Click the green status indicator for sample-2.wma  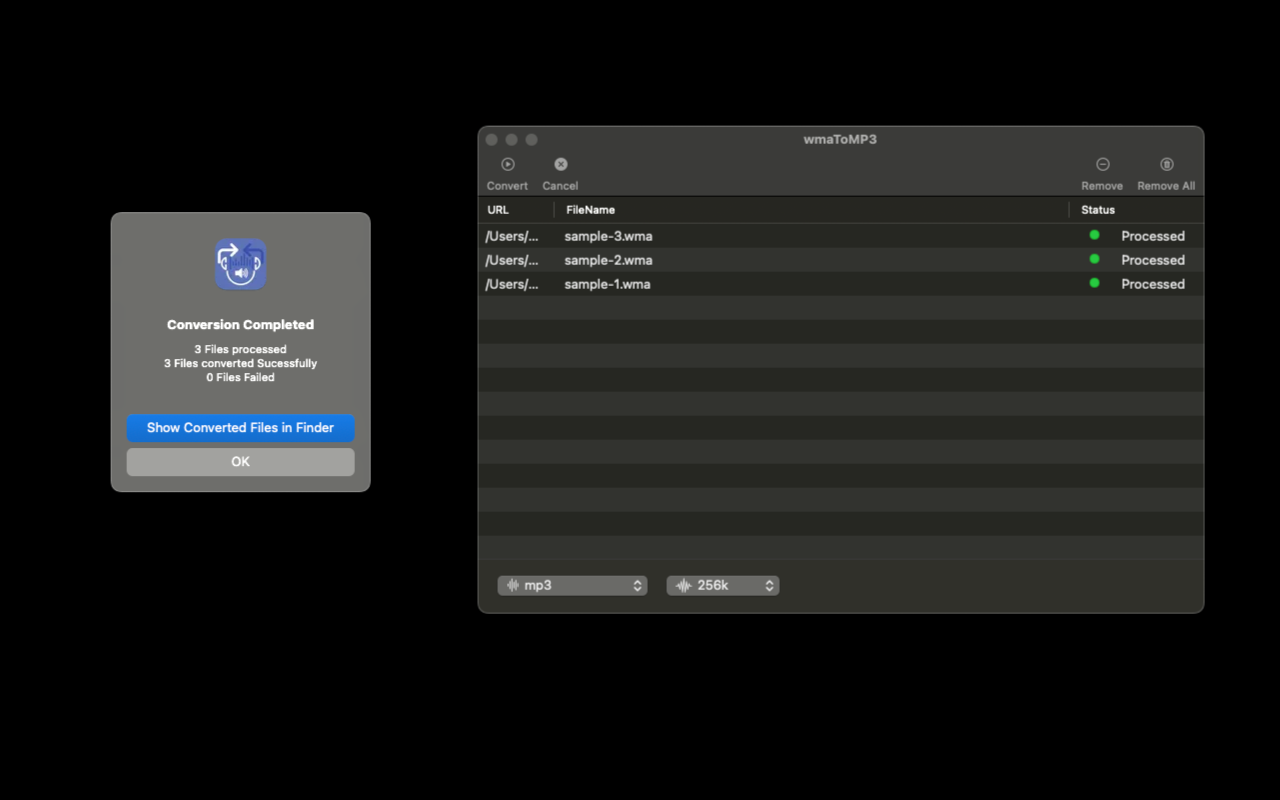point(1094,260)
